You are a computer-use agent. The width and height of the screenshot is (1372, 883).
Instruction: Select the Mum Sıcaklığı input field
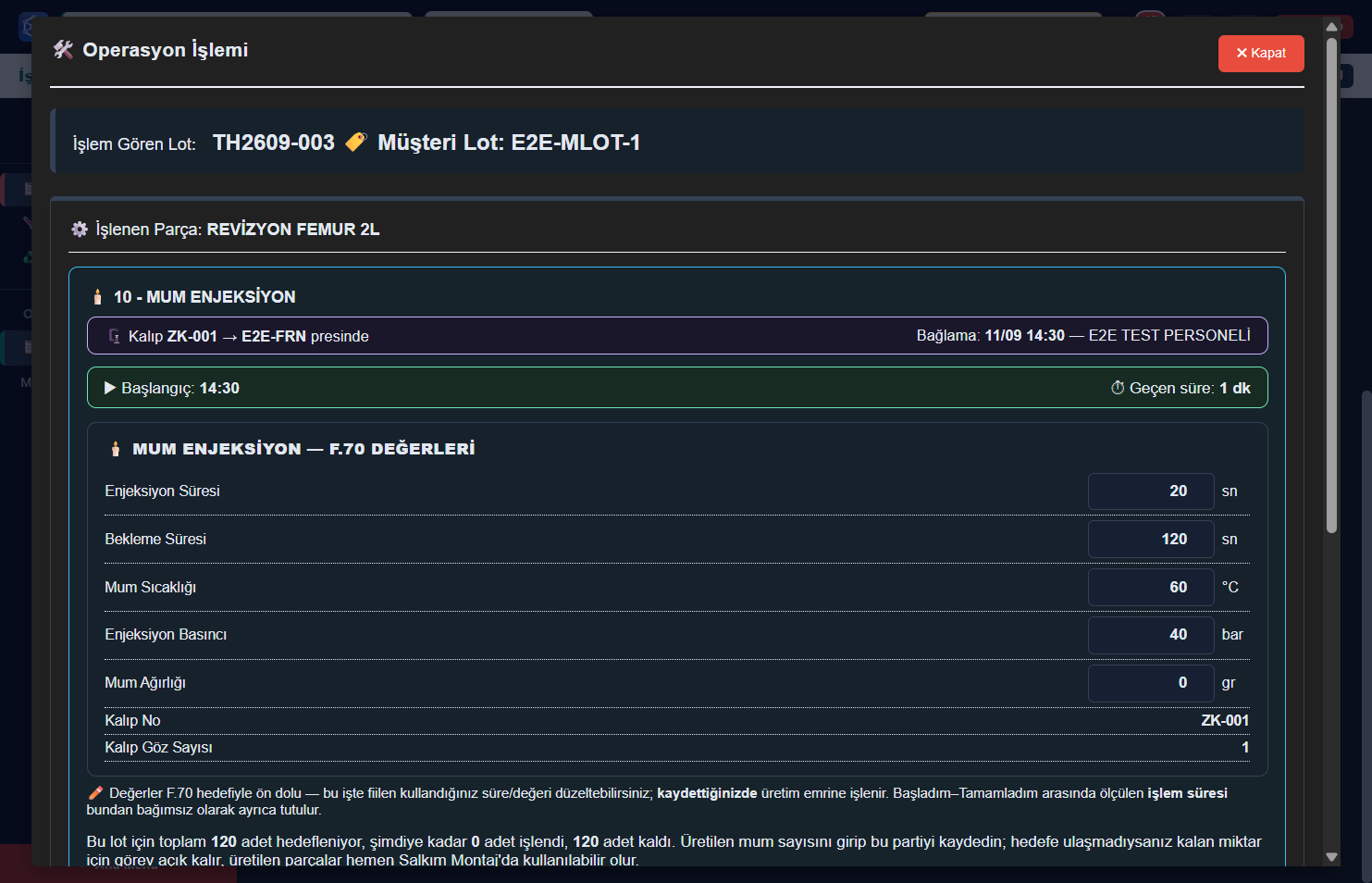click(1151, 587)
